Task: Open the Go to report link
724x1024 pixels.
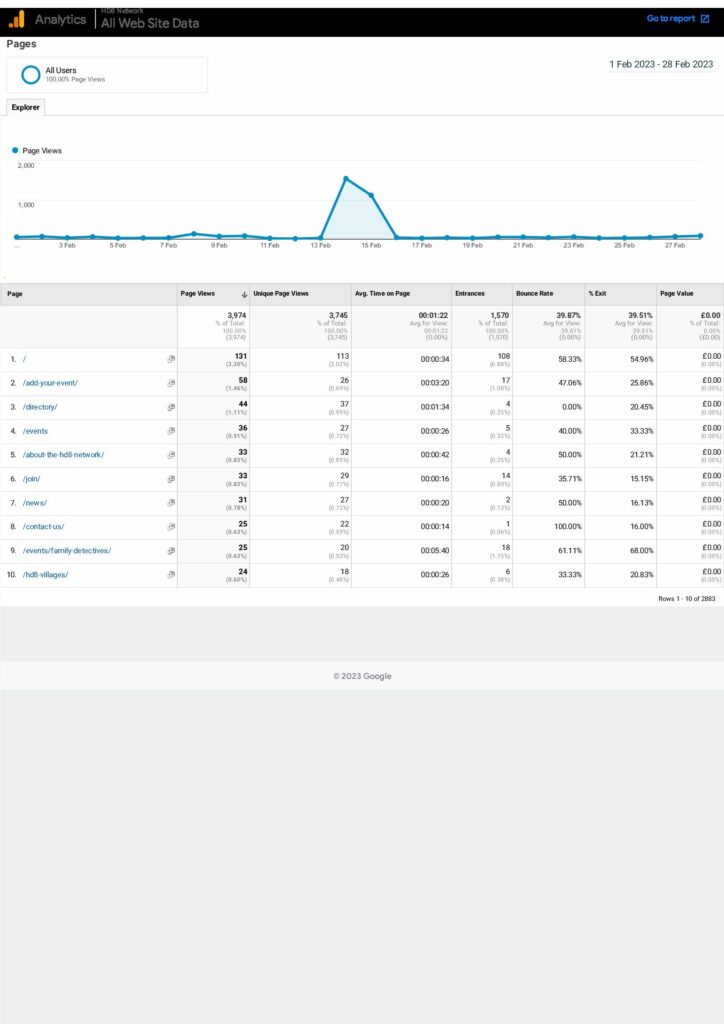Action: [x=670, y=19]
